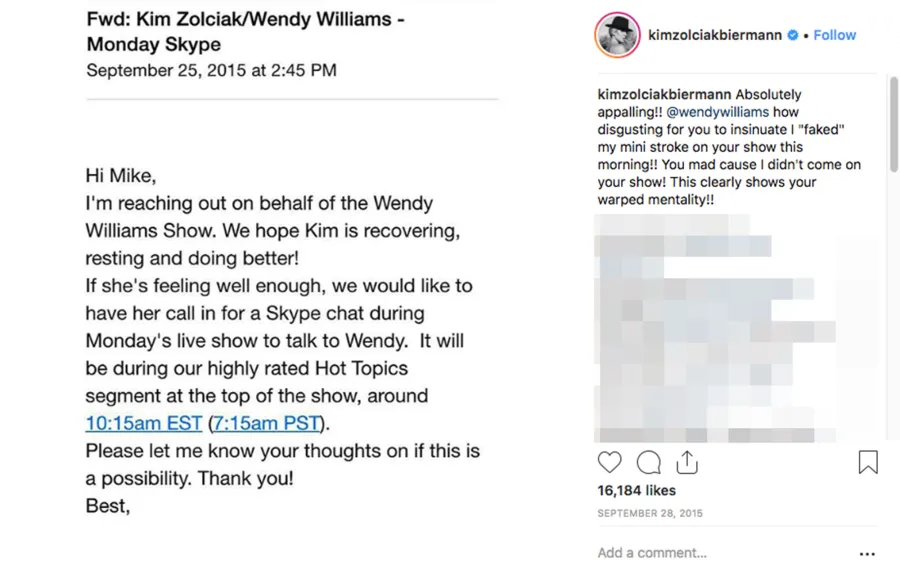Click the Add a comment input field
Viewport: 900px width, 579px height.
(x=652, y=552)
